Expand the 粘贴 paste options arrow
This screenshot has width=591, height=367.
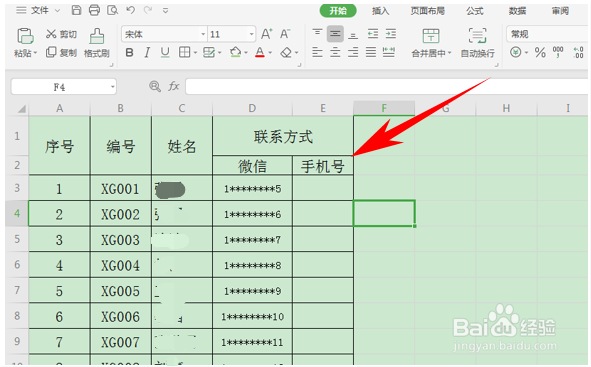35,53
